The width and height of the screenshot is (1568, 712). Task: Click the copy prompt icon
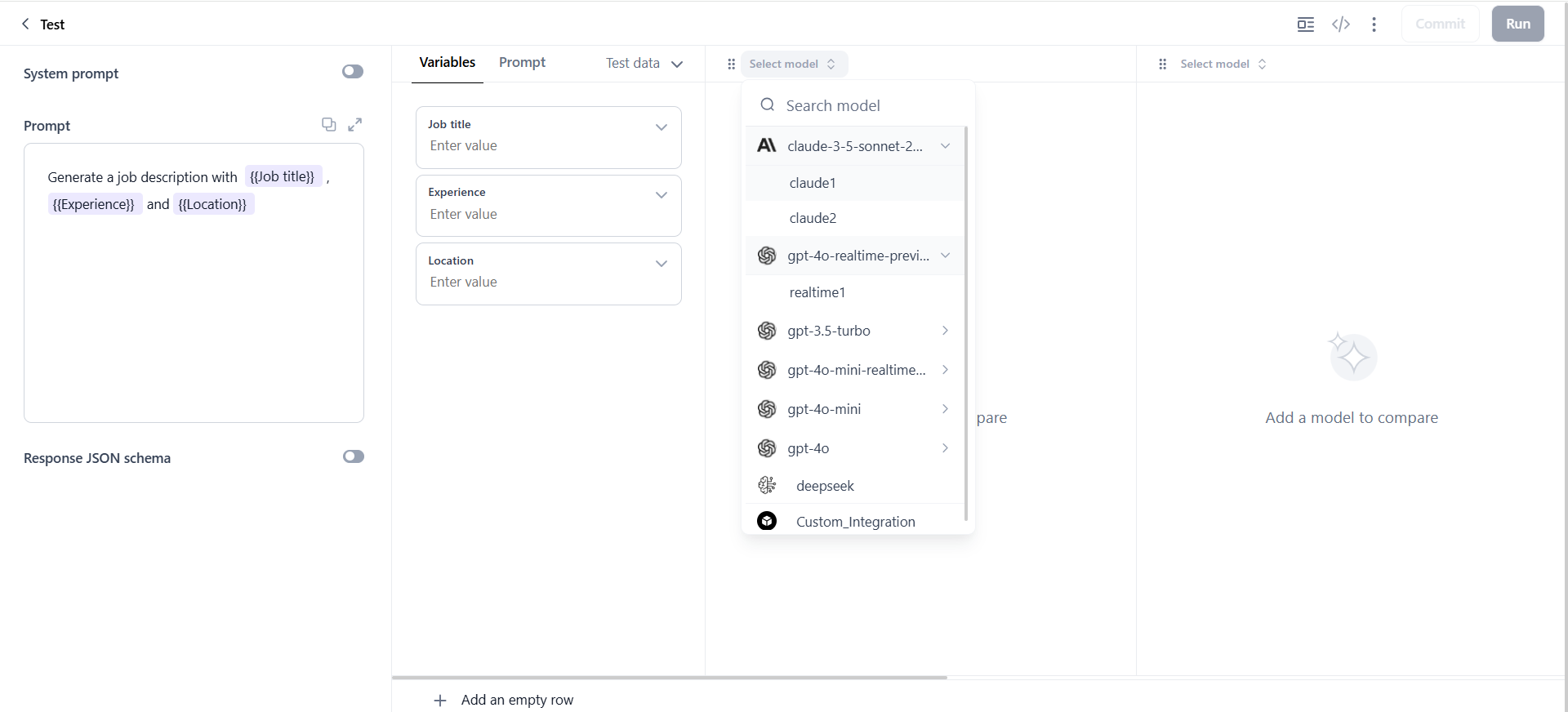pos(328,124)
